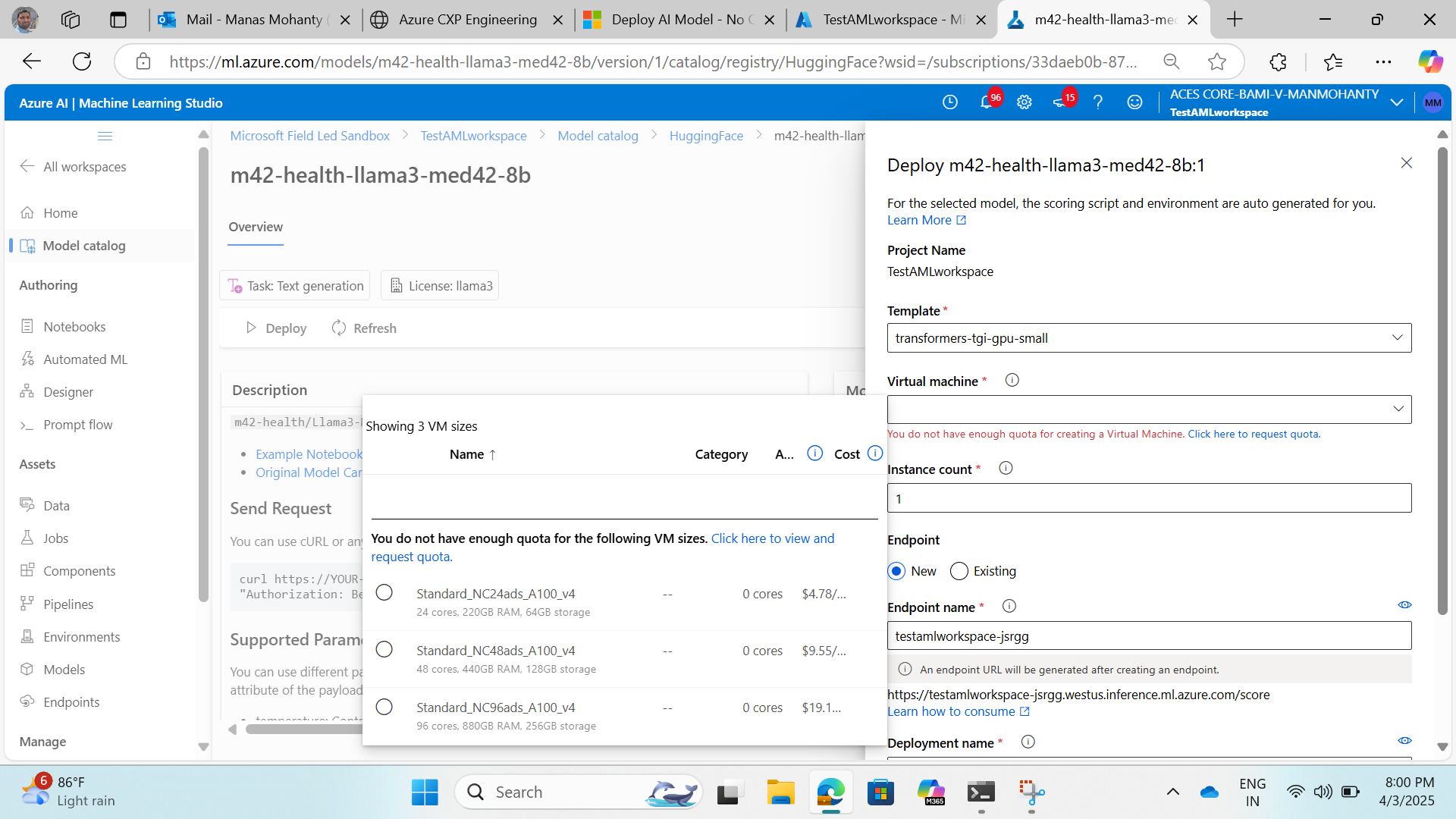The image size is (1456, 819).
Task: Open browser settings ellipsis menu
Action: (x=1383, y=62)
